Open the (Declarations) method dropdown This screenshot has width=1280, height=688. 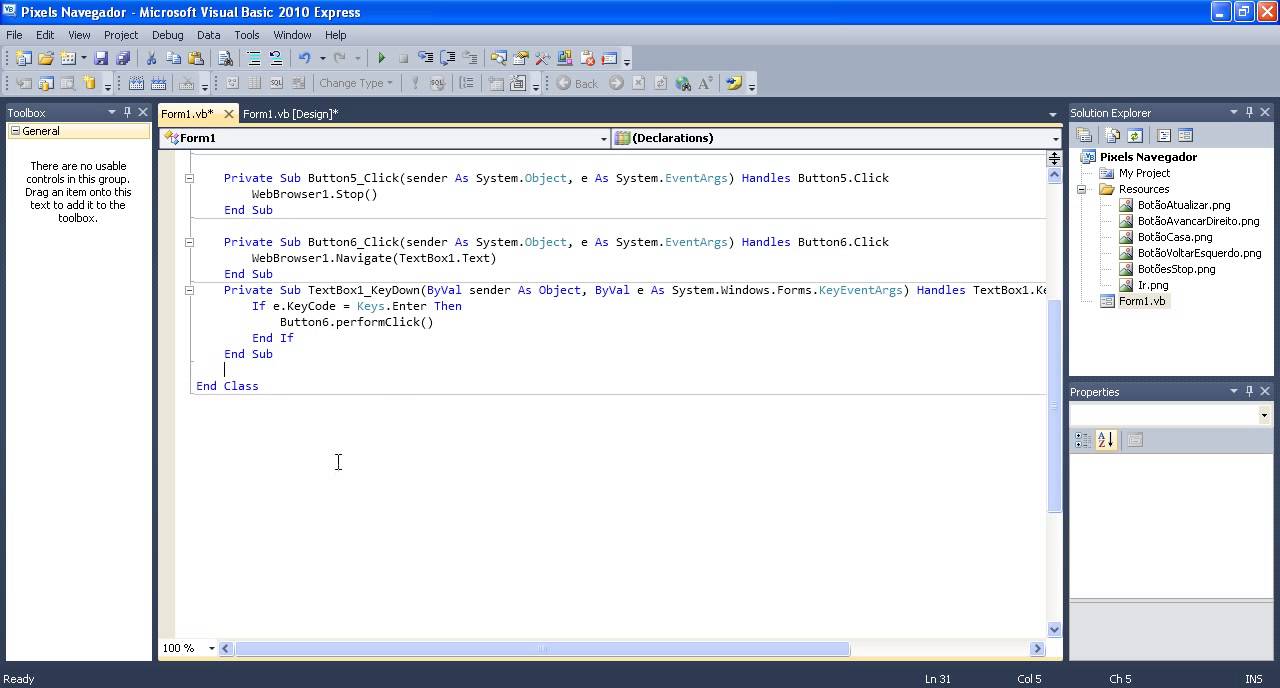(x=1055, y=138)
